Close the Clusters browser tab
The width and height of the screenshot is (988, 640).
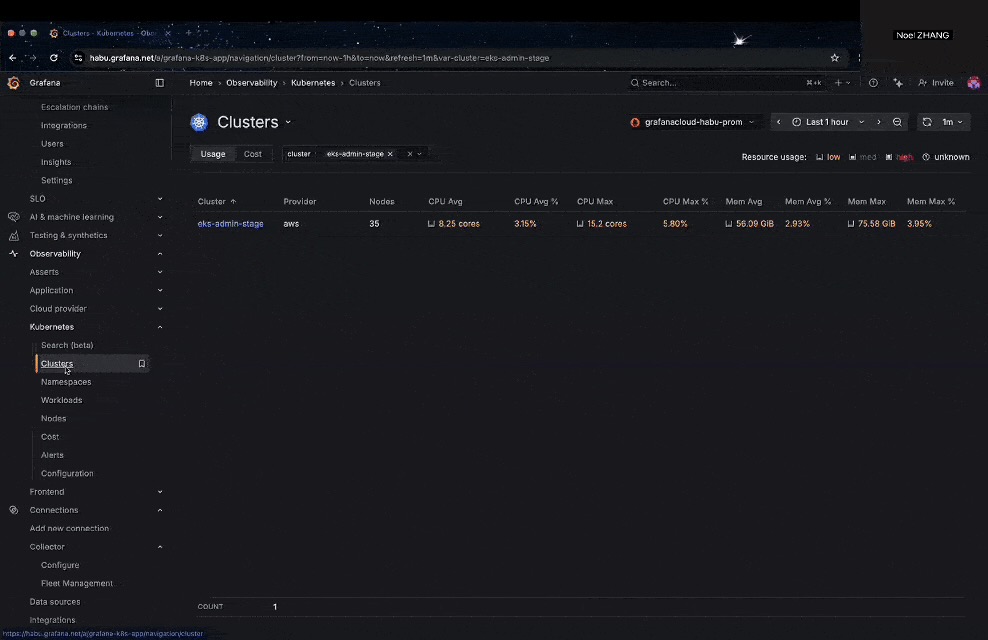(168, 33)
